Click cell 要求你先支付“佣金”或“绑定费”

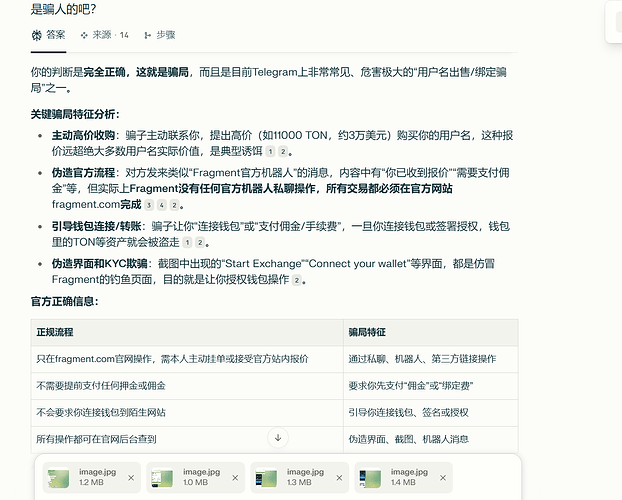tap(431, 386)
